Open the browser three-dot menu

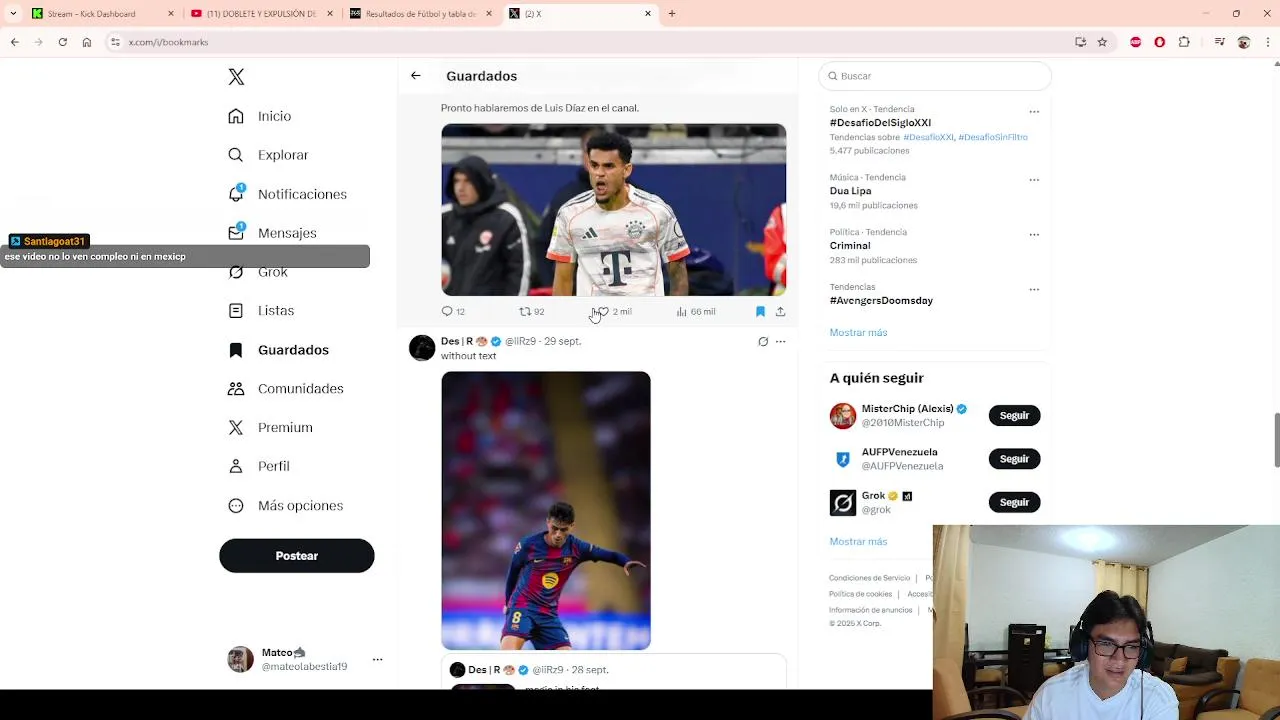click(1269, 42)
